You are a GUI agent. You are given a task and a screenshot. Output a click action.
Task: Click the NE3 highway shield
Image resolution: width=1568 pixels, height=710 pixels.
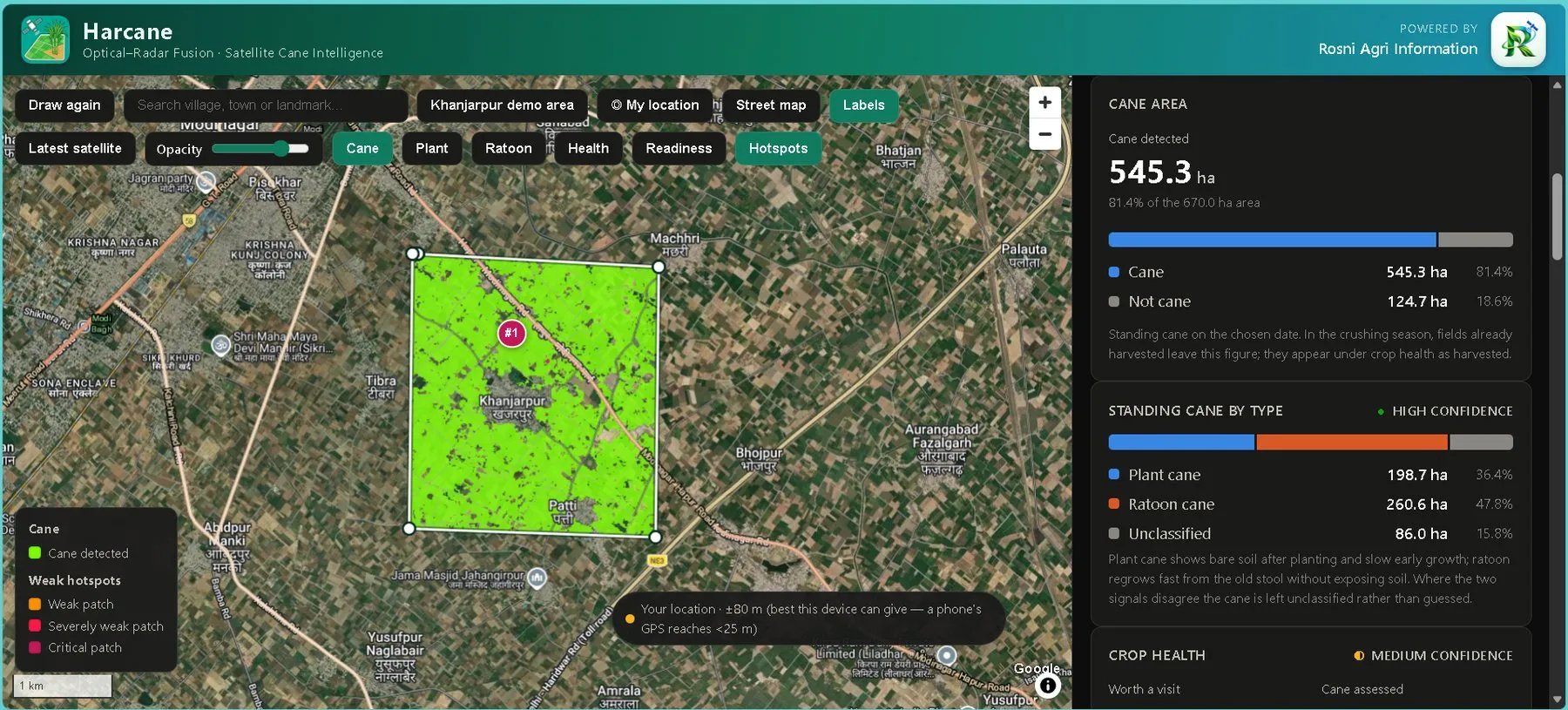click(x=657, y=560)
